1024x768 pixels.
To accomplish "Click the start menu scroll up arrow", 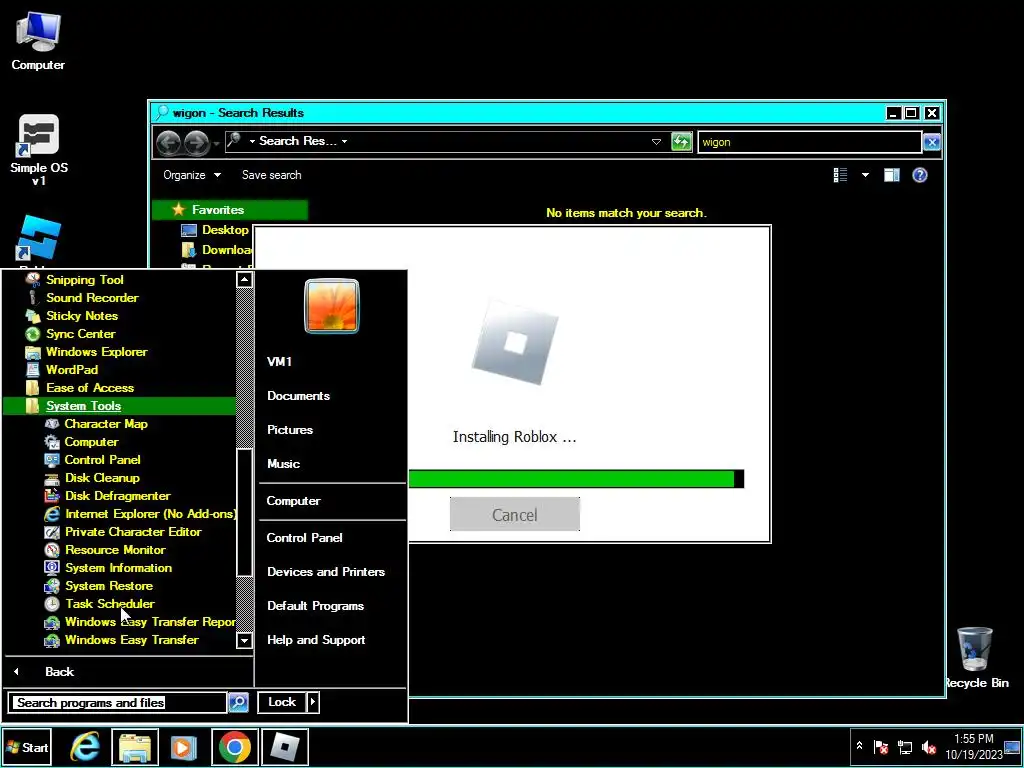I will coord(244,280).
